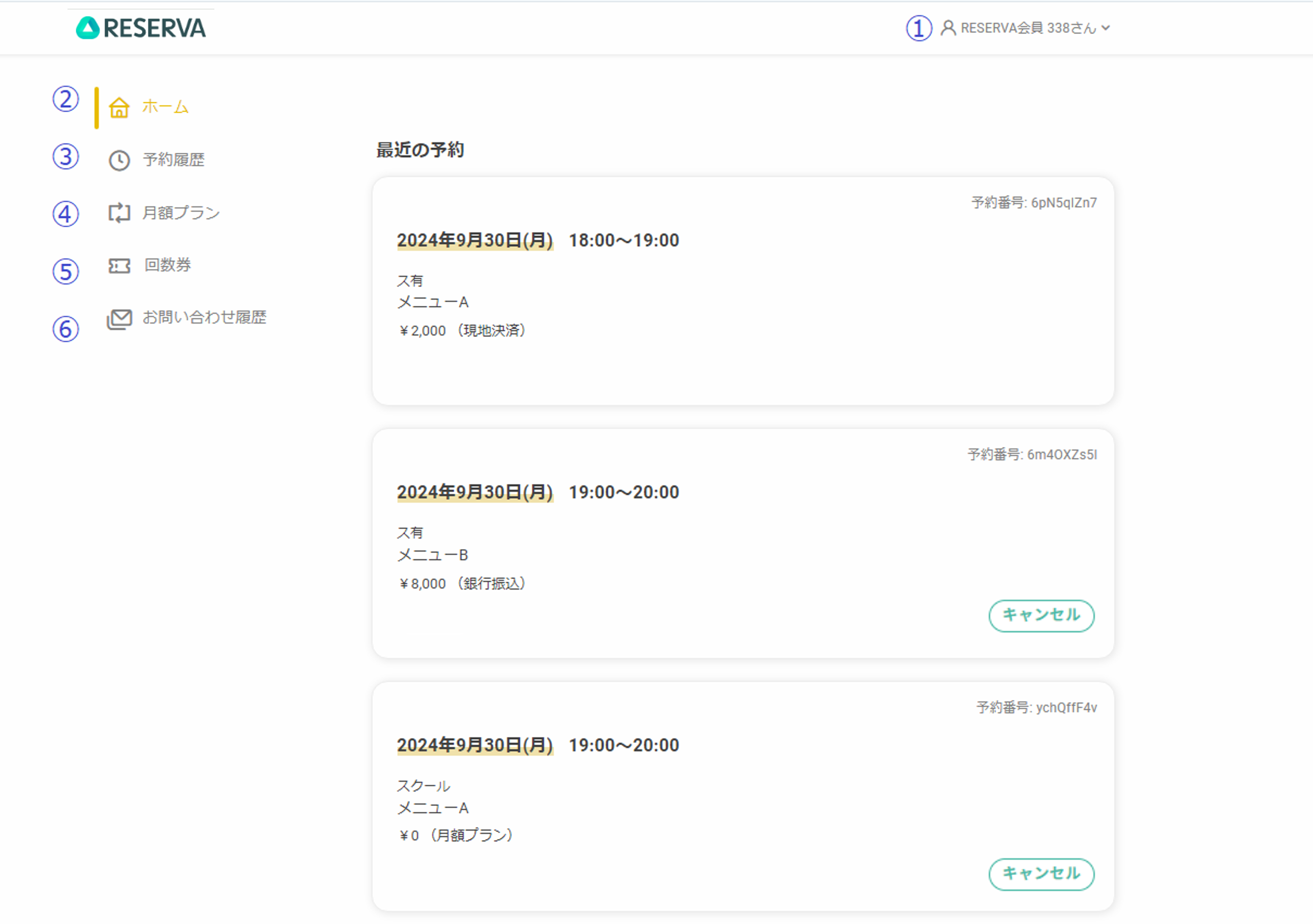The image size is (1313, 924).
Task: Click the repeat arrows icon for monthly plan
Action: (x=119, y=213)
